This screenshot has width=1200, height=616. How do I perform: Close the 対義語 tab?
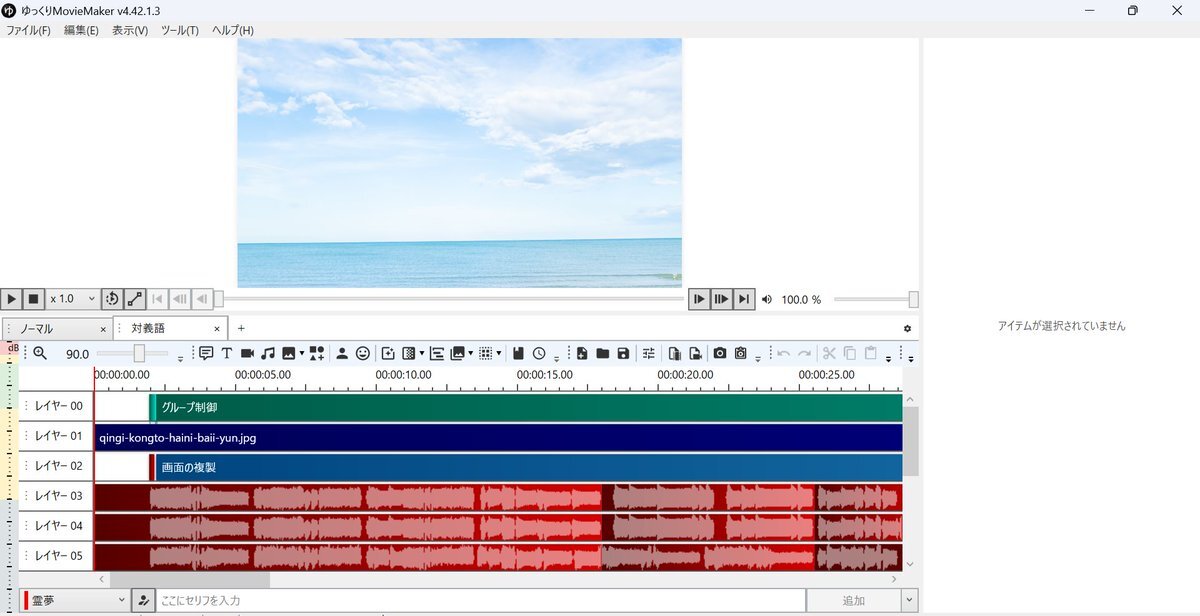[x=217, y=329]
